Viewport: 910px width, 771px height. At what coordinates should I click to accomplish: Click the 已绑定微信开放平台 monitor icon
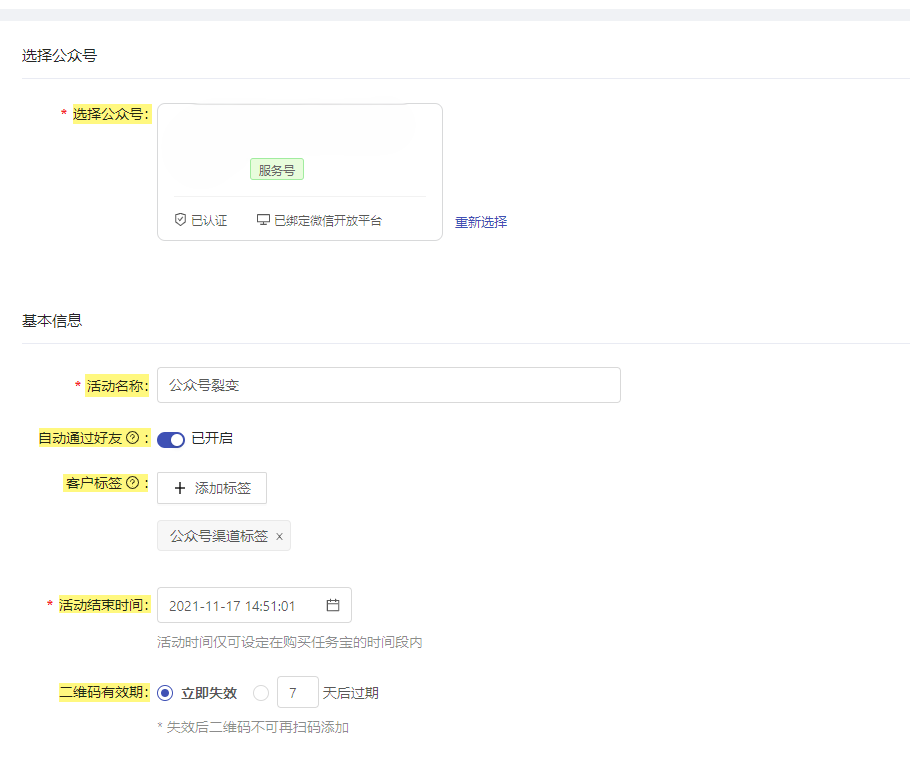click(x=263, y=219)
